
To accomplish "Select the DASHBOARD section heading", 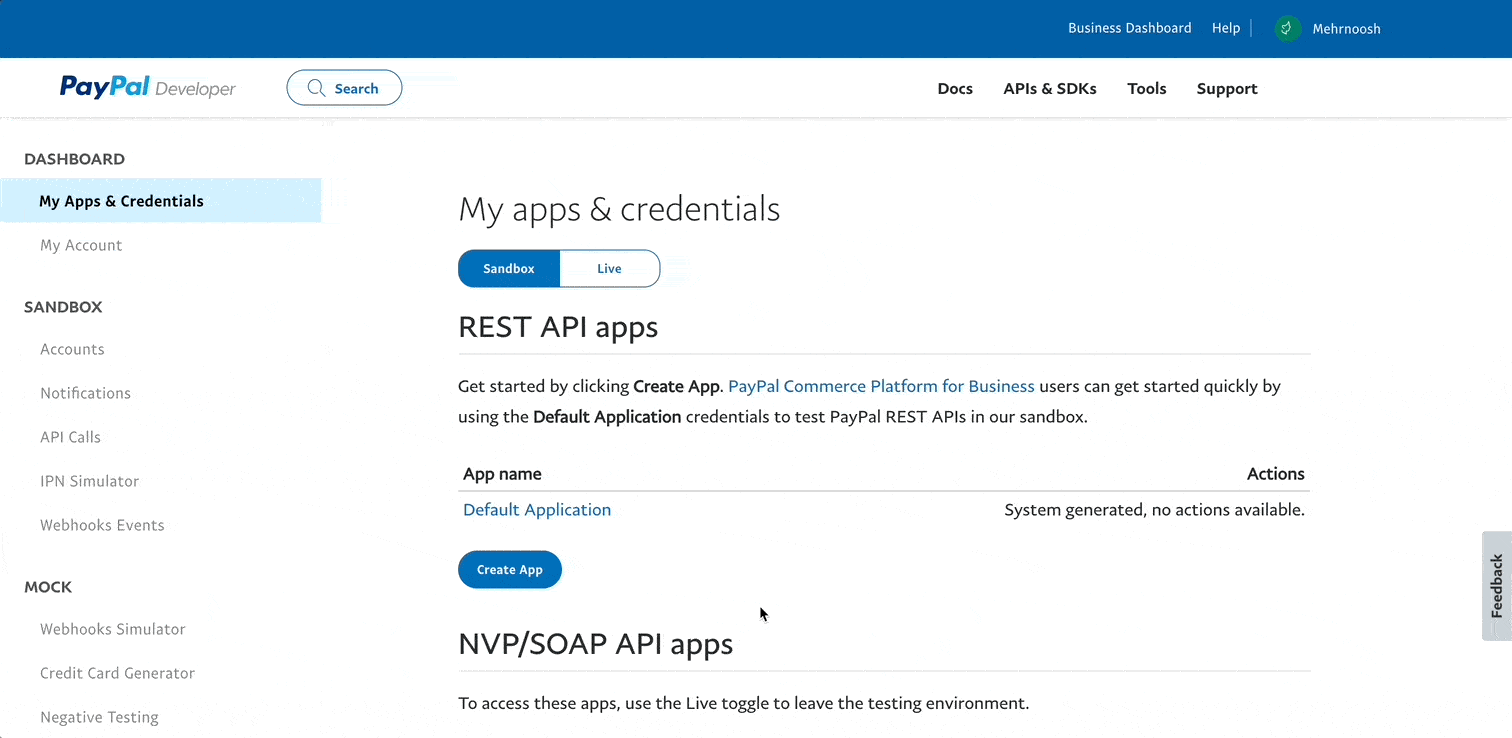I will click(x=74, y=159).
